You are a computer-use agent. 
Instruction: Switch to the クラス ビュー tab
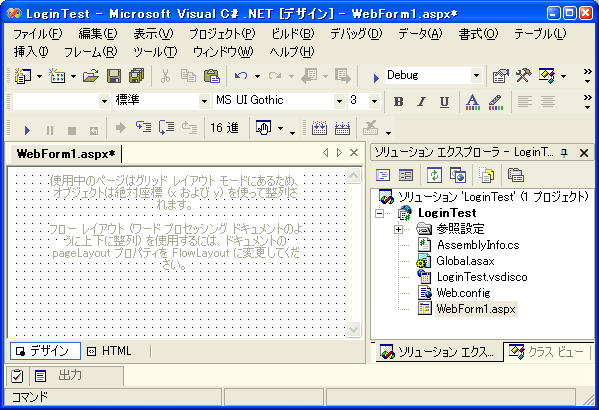(547, 352)
